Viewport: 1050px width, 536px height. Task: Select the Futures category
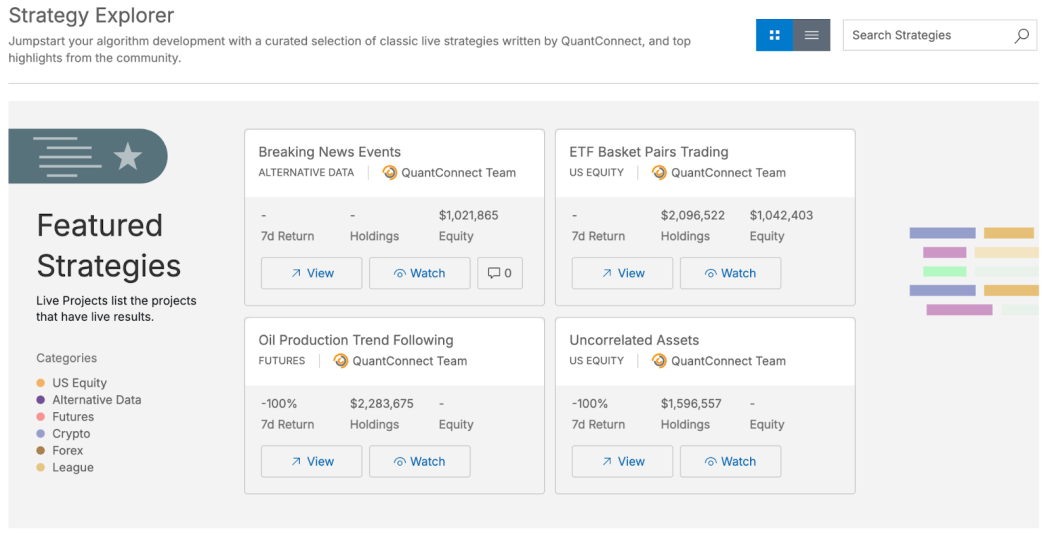(x=73, y=417)
